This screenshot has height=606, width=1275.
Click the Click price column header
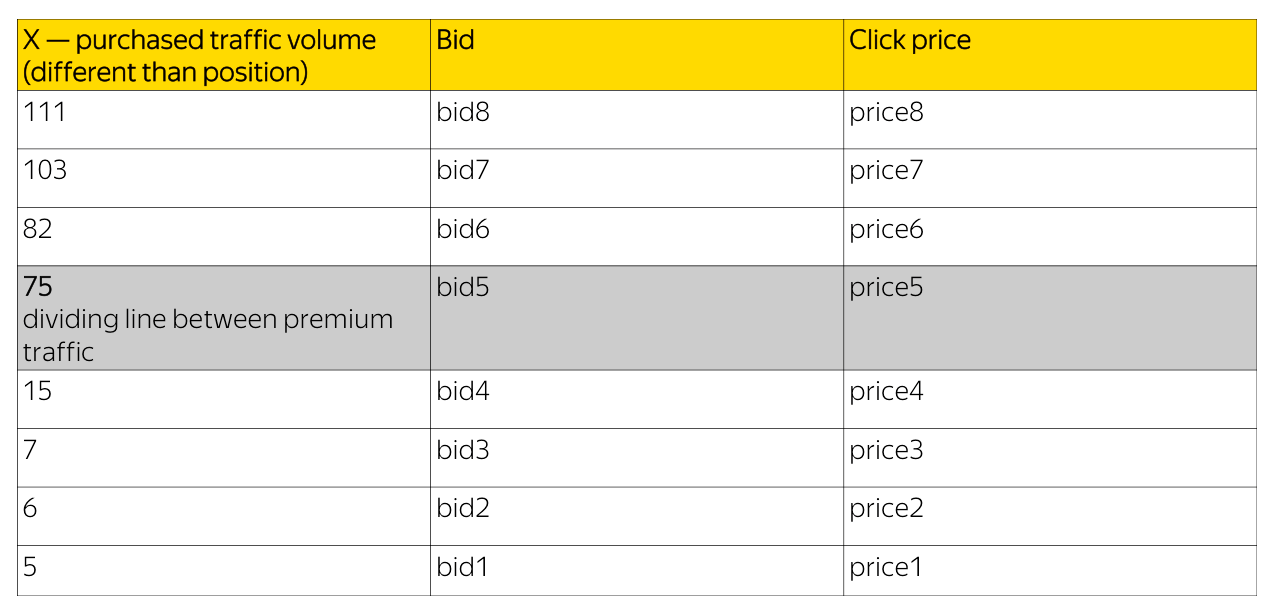(910, 41)
